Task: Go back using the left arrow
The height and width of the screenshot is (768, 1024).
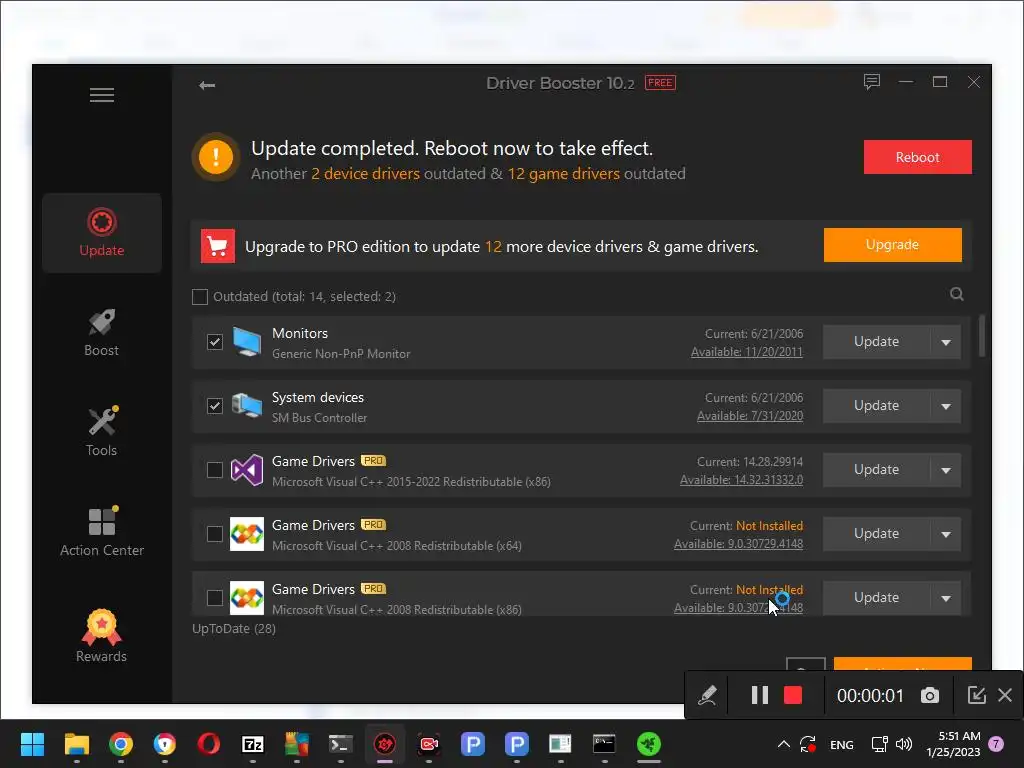Action: [207, 86]
